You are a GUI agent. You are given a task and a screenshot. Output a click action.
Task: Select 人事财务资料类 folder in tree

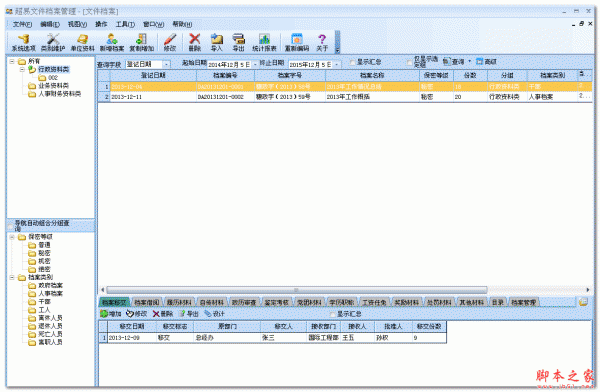click(59, 94)
